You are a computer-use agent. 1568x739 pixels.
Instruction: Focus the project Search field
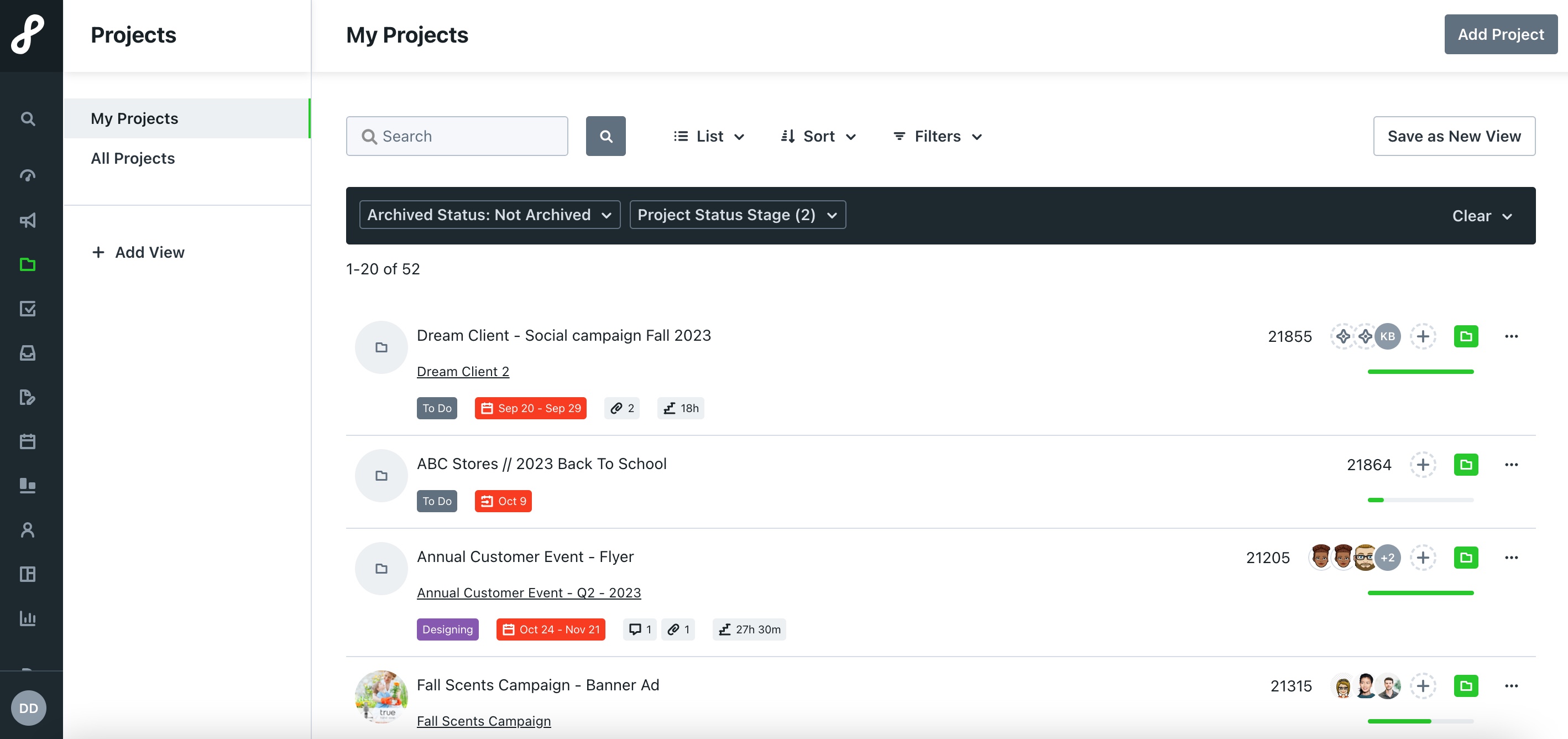(x=457, y=136)
